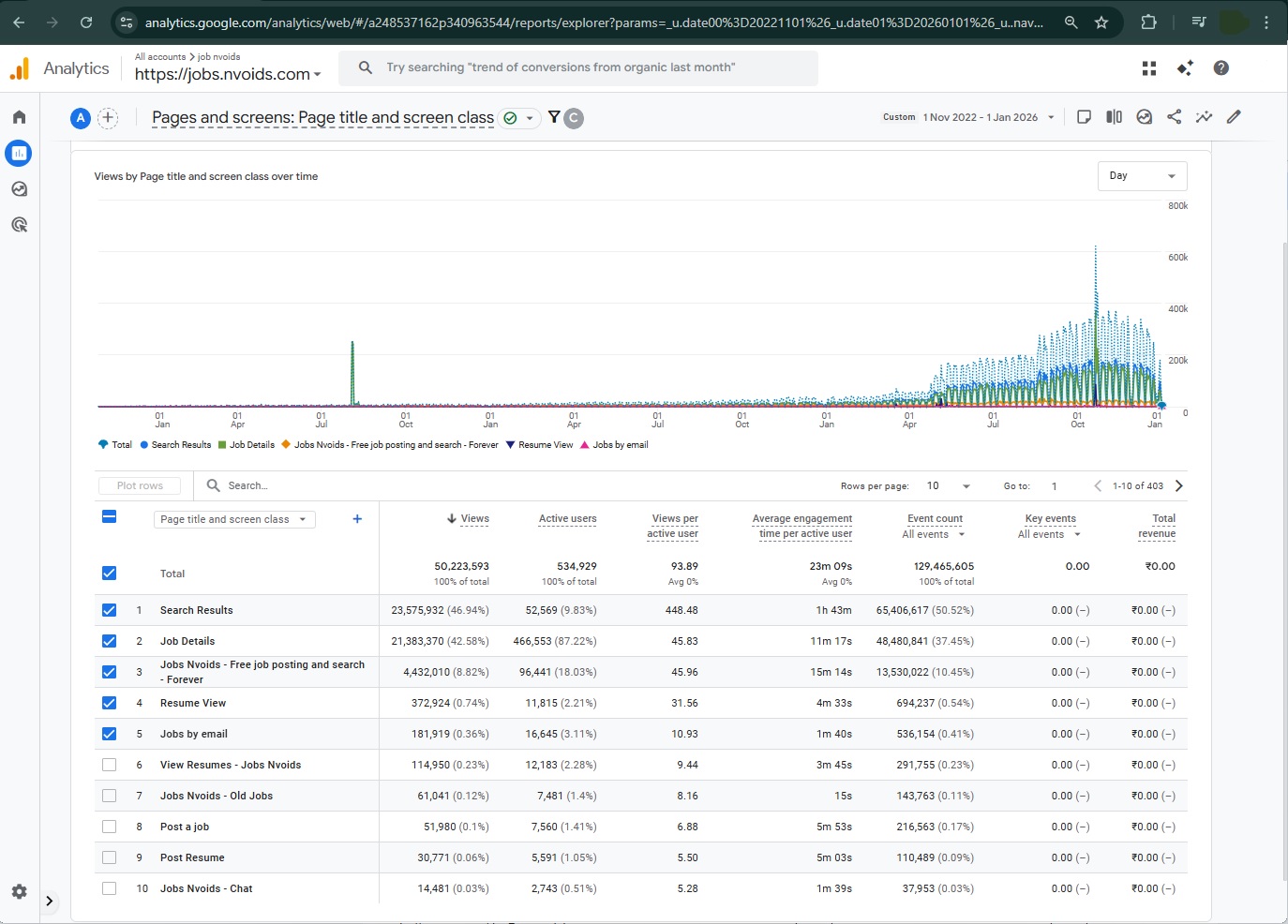The image size is (1288, 924).
Task: Open the Advertising icon in left sidebar
Action: pyautogui.click(x=19, y=225)
